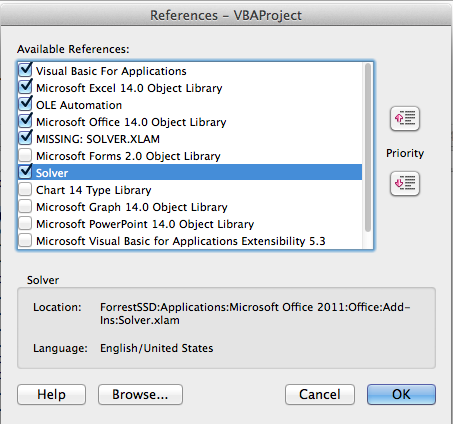Select 'Microsoft Office 14.0 Object Library' row
The image size is (453, 424).
pyautogui.click(x=190, y=122)
